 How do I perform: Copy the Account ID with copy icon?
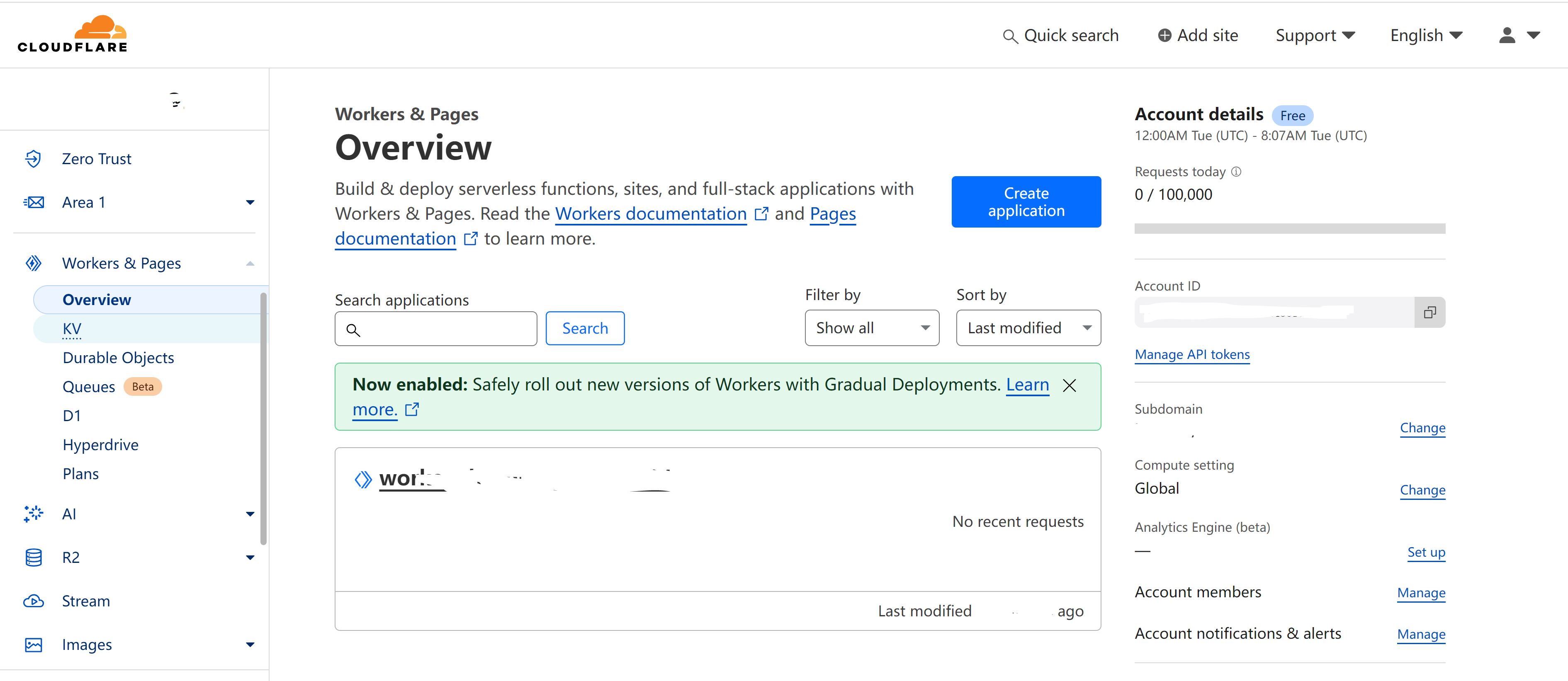[1429, 312]
